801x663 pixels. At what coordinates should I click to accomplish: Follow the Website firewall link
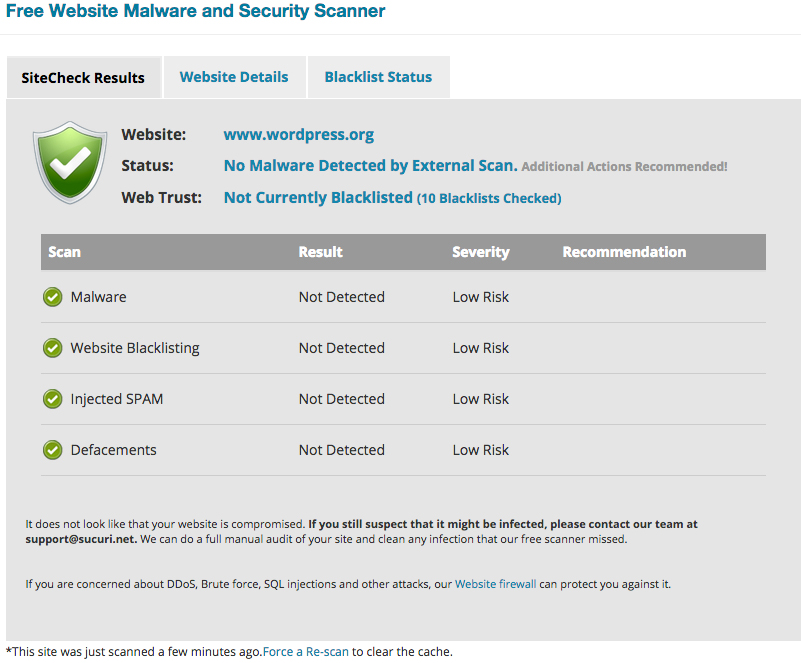coord(496,584)
